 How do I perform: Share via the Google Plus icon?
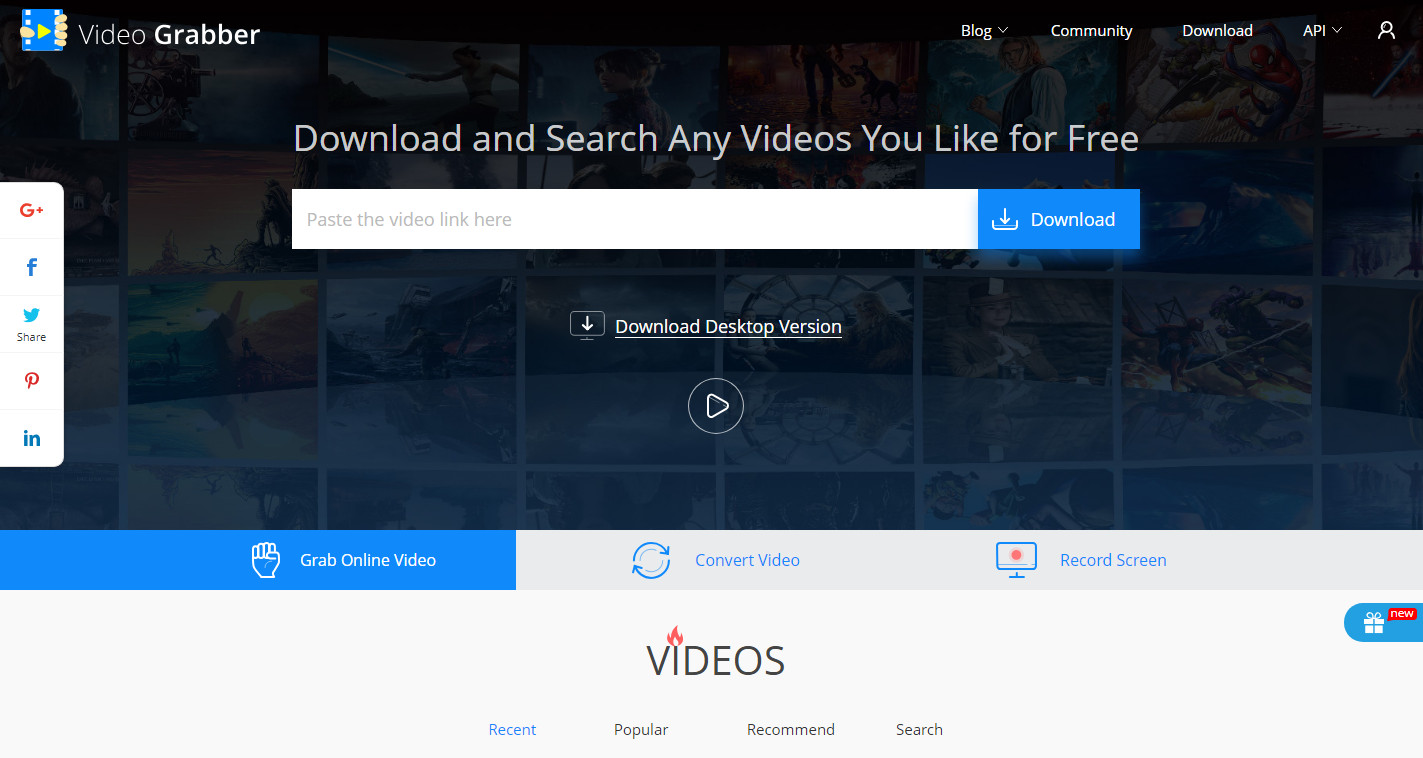point(32,210)
